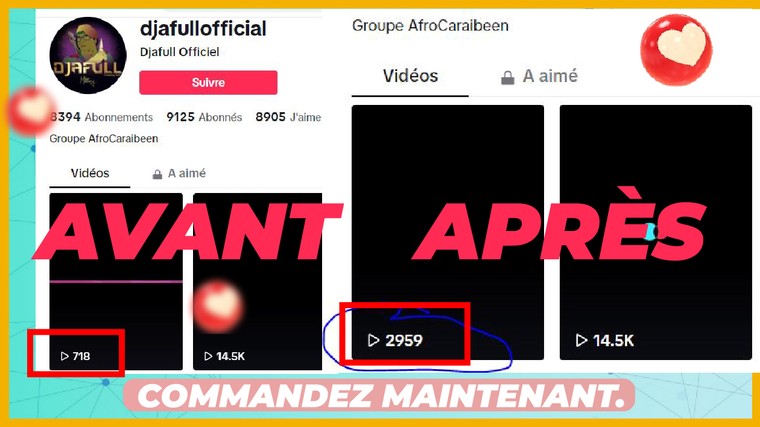This screenshot has width=760, height=427.
Task: Open the 9125 Abonnés followers count
Action: [204, 117]
